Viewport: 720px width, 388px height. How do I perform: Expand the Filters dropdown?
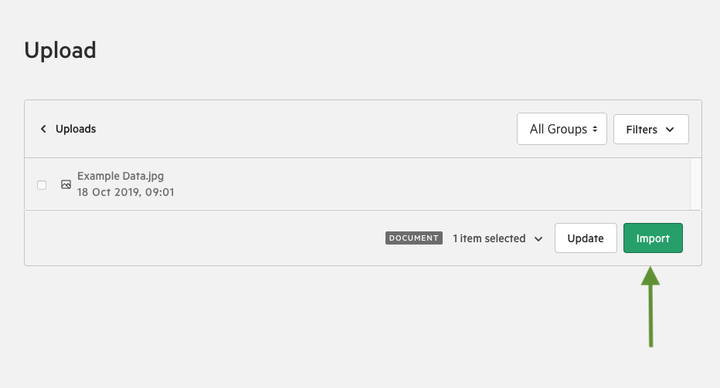[x=651, y=129]
